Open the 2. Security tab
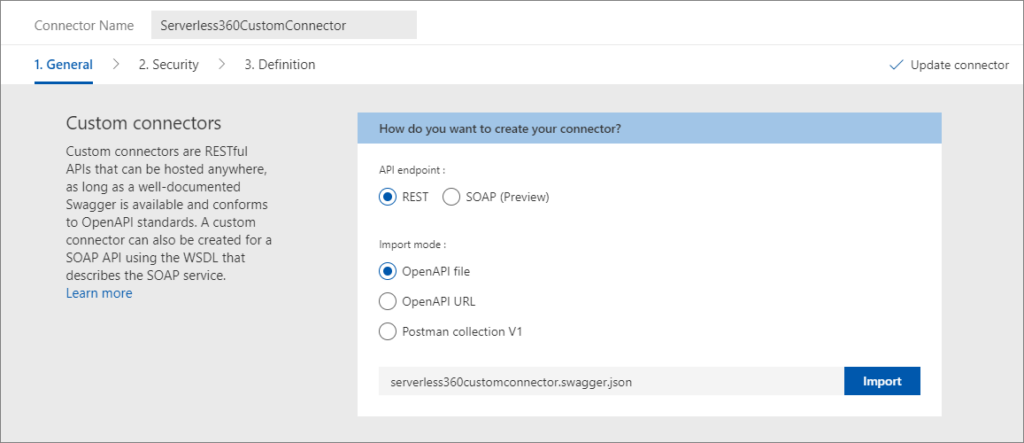The image size is (1024, 443). [x=168, y=65]
